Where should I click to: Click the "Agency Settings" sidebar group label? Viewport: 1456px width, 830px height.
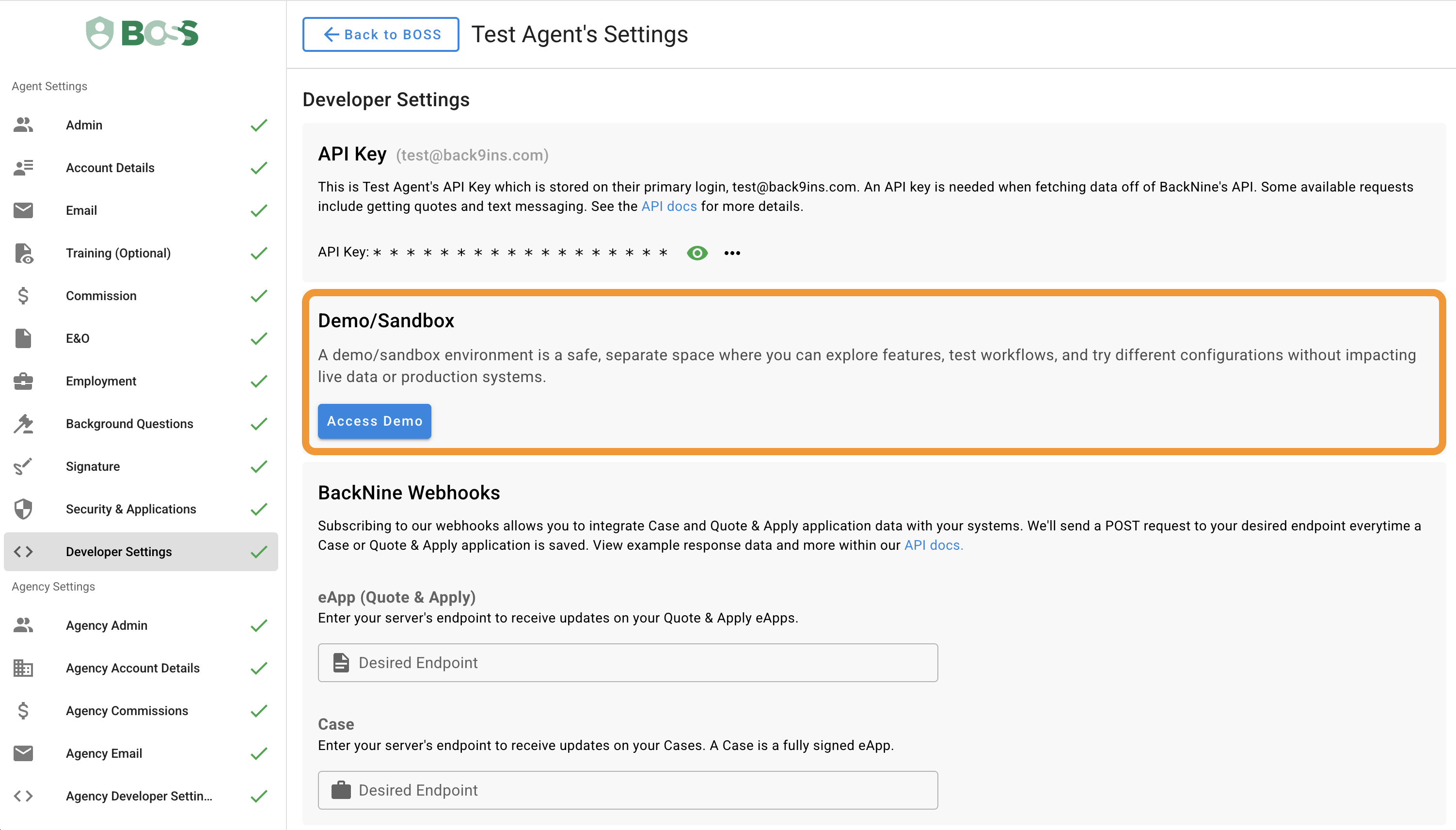coord(53,587)
